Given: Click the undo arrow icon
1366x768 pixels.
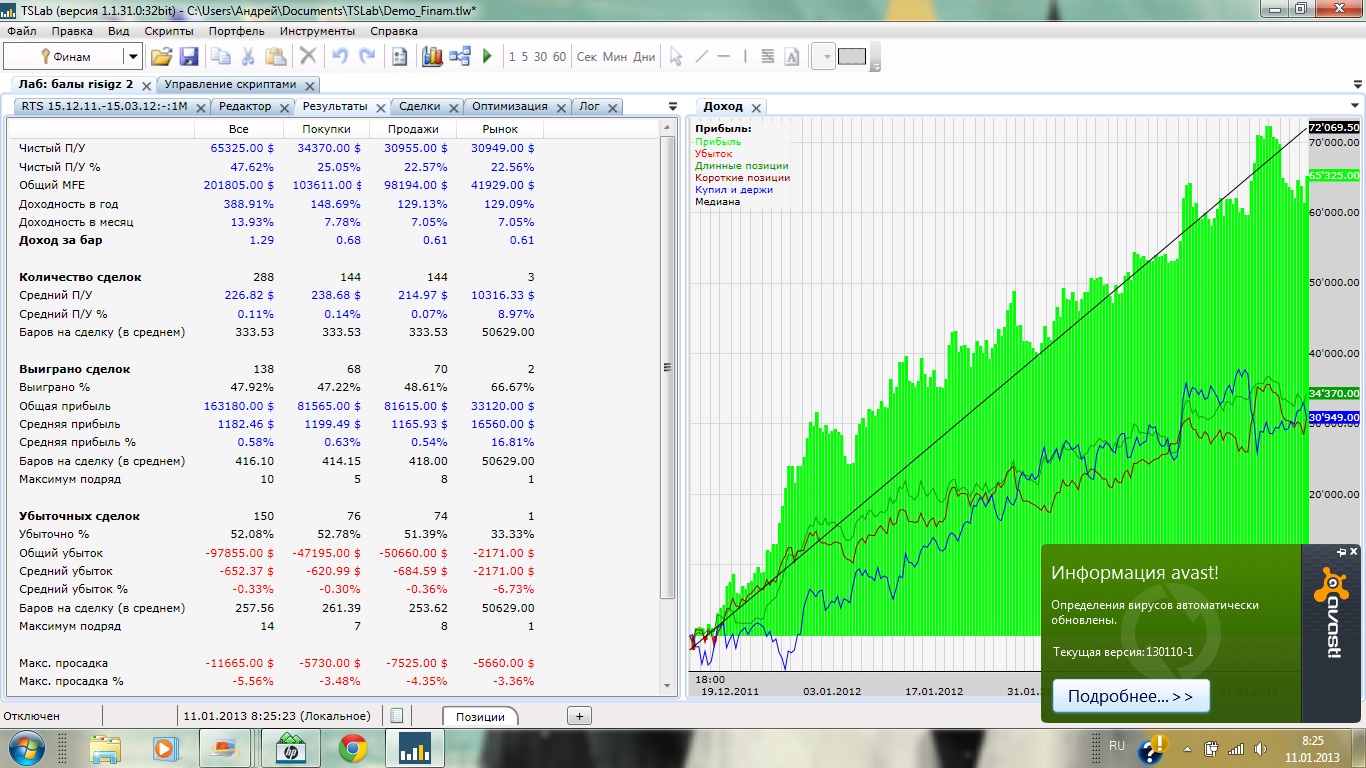Looking at the screenshot, I should tap(340, 57).
